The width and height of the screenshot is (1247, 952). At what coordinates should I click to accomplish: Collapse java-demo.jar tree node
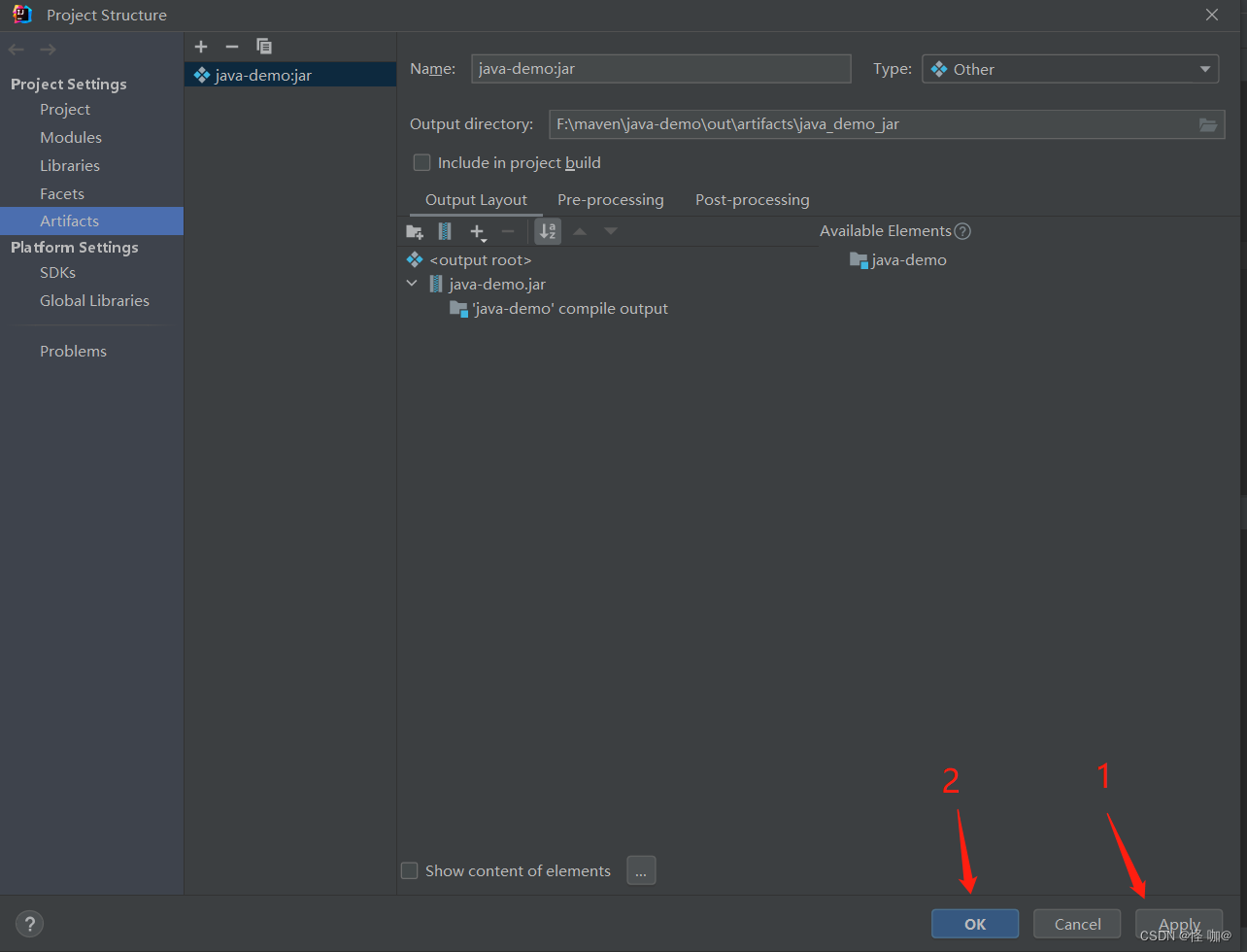click(x=412, y=284)
